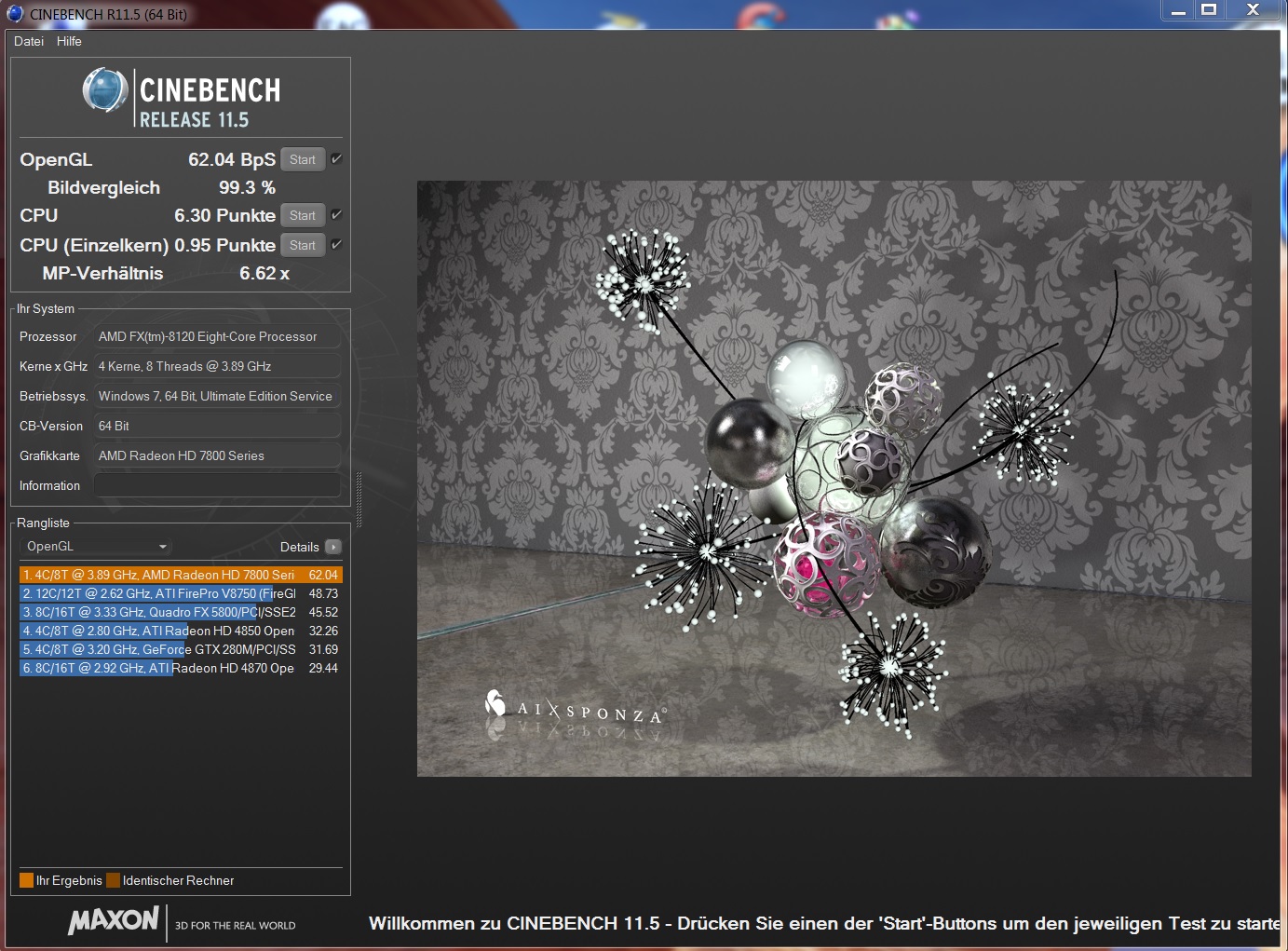The image size is (1288, 951).
Task: Click the Details arrow button
Action: (x=333, y=547)
